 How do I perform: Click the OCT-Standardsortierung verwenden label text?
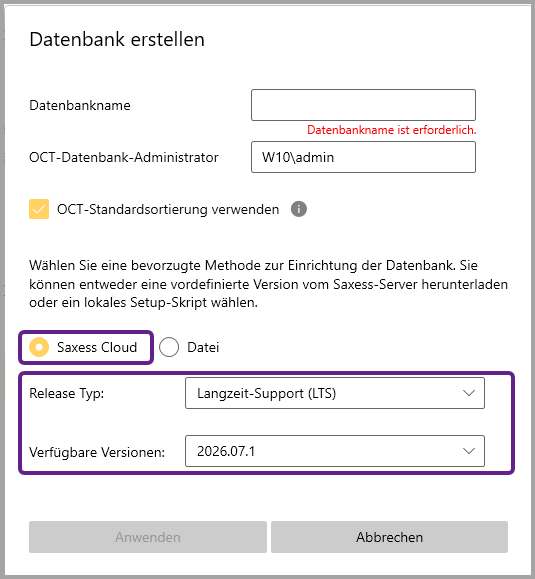168,209
